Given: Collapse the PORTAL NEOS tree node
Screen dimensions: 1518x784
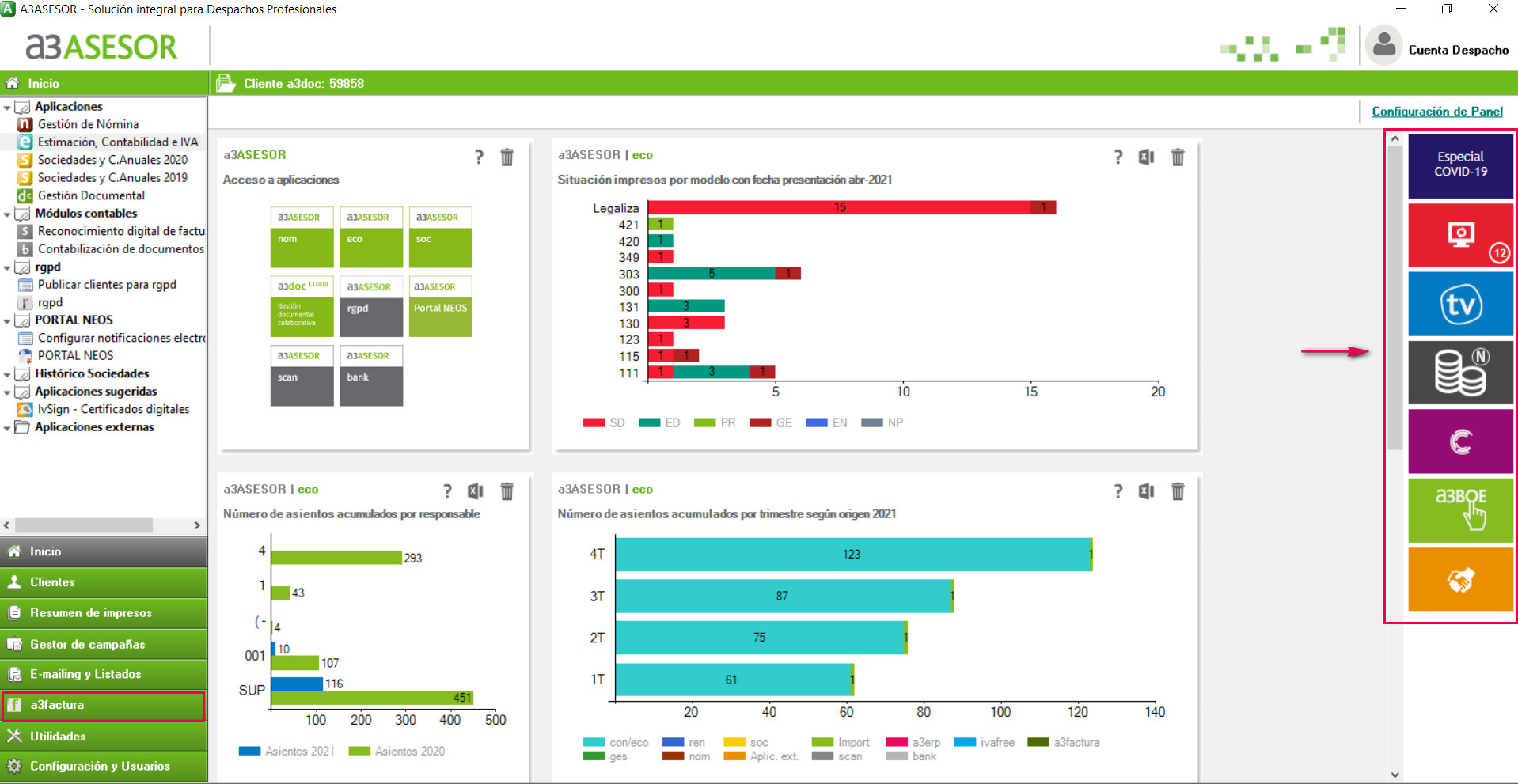Looking at the screenshot, I should 7,321.
